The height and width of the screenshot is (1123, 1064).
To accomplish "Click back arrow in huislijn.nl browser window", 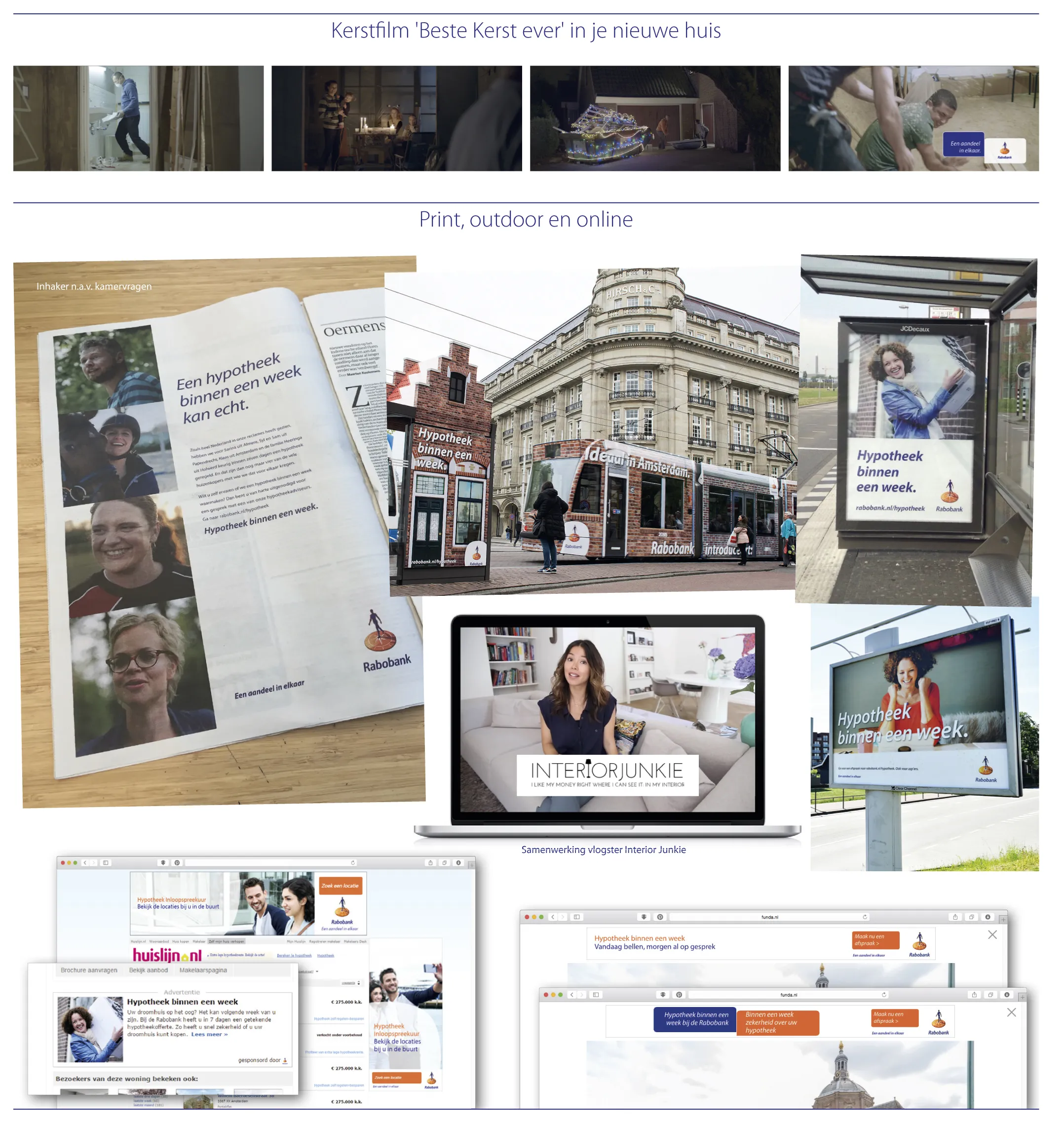I will [x=84, y=863].
